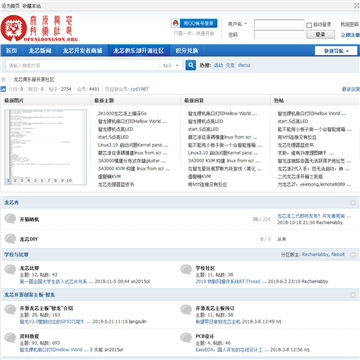
Task: Click the PCB设计 forum bubble icon
Action: (186, 338)
